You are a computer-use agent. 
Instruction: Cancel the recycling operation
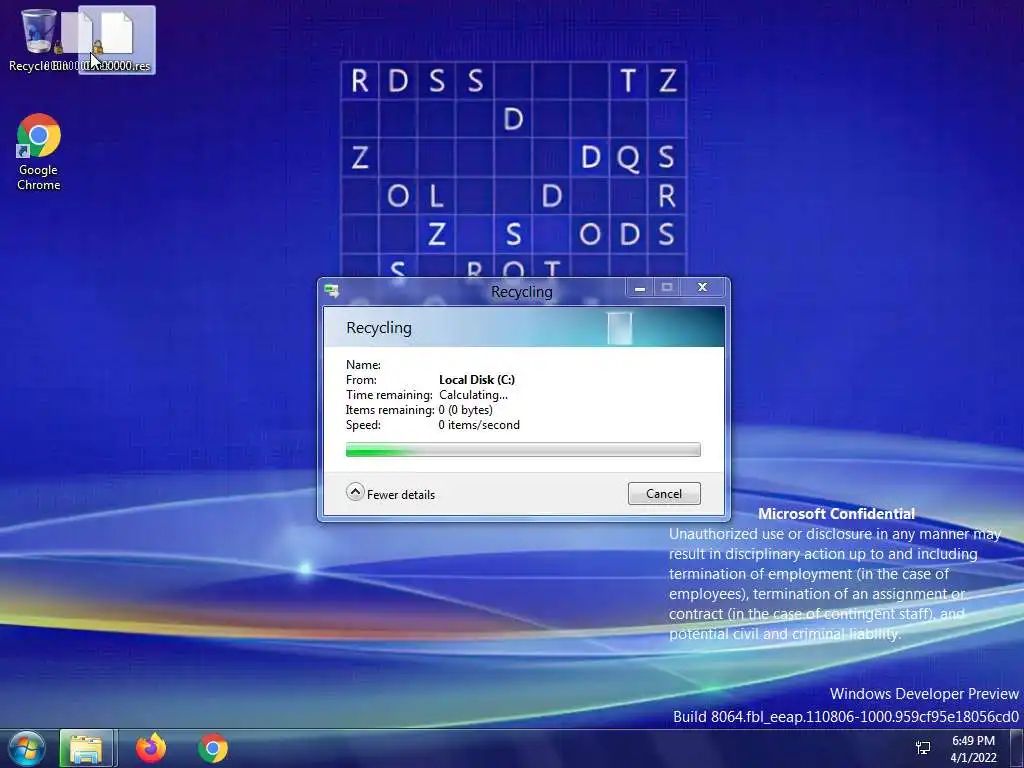coord(664,494)
